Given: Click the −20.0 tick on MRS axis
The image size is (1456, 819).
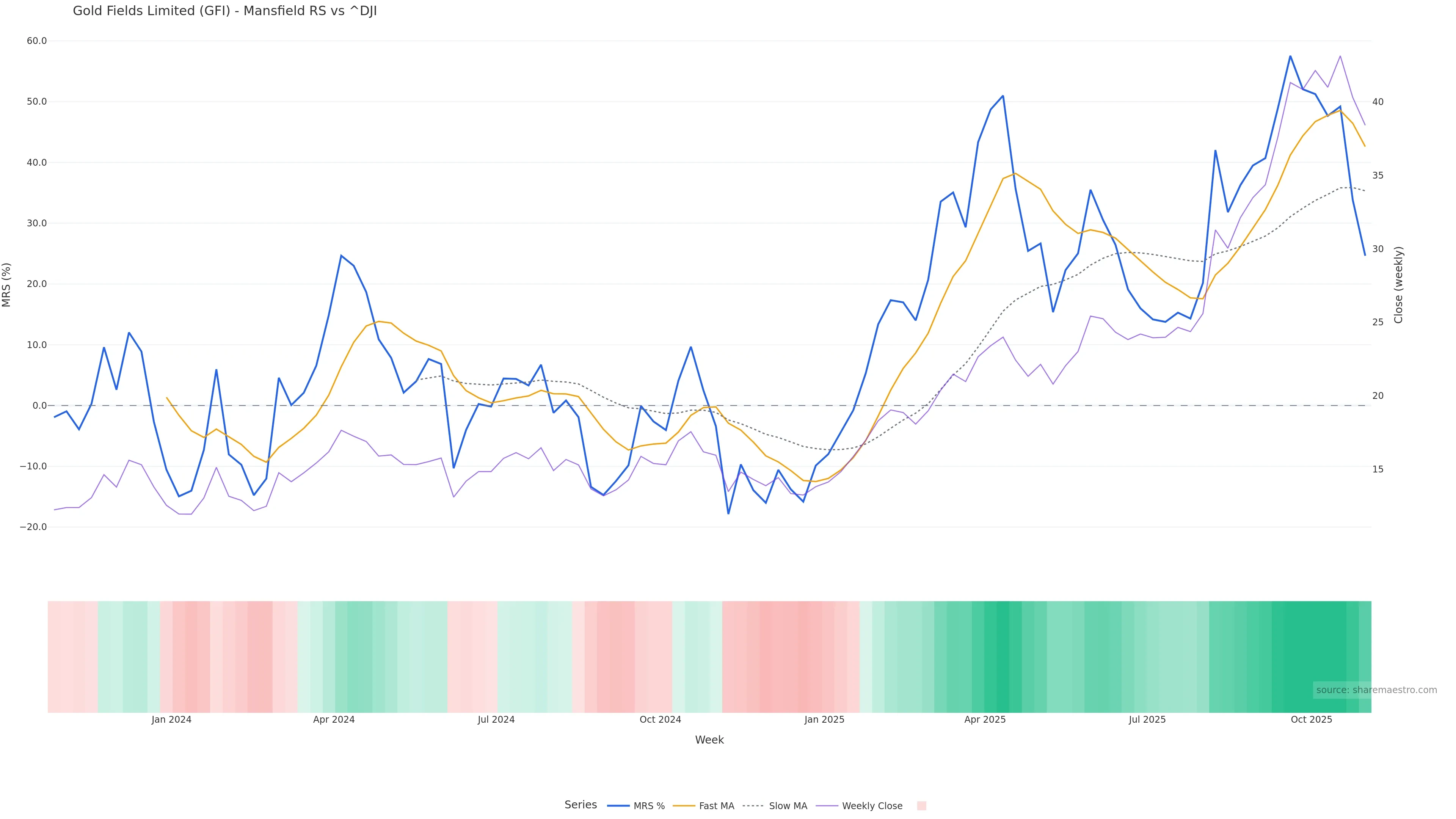Looking at the screenshot, I should (x=33, y=527).
